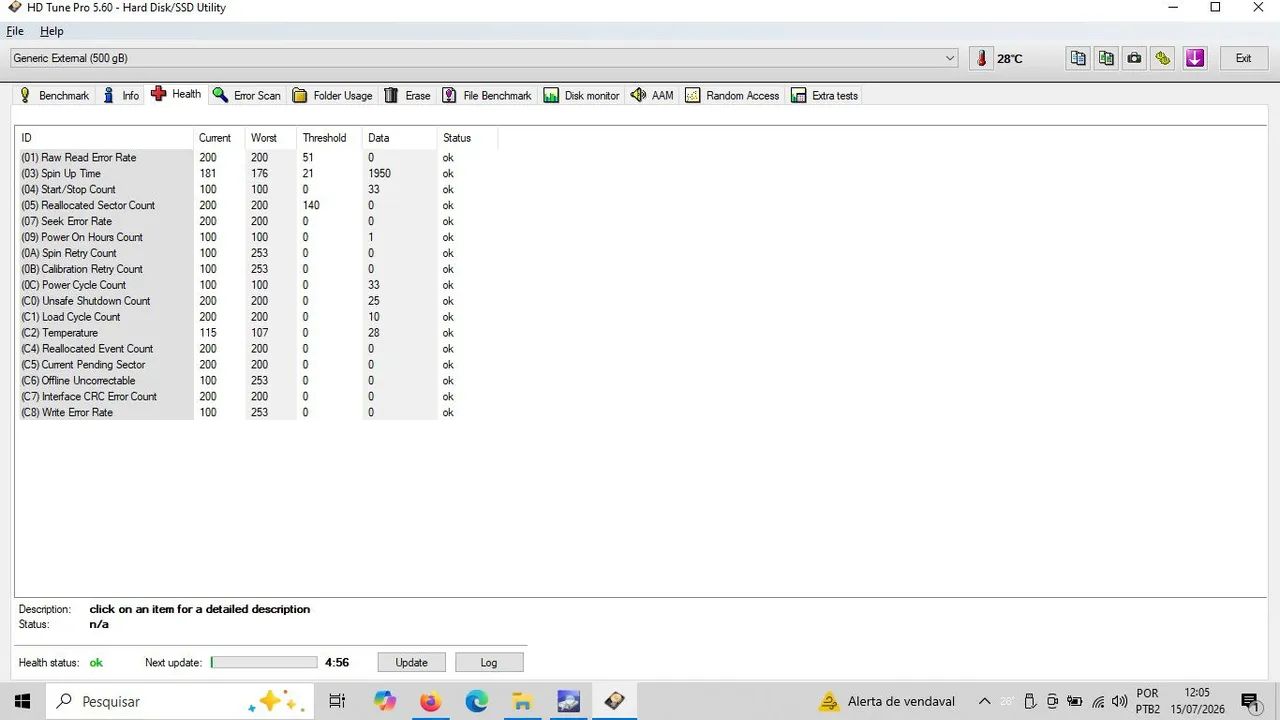Click the Pesquisar taskbar search box
The height and width of the screenshot is (720, 1280).
(178, 701)
